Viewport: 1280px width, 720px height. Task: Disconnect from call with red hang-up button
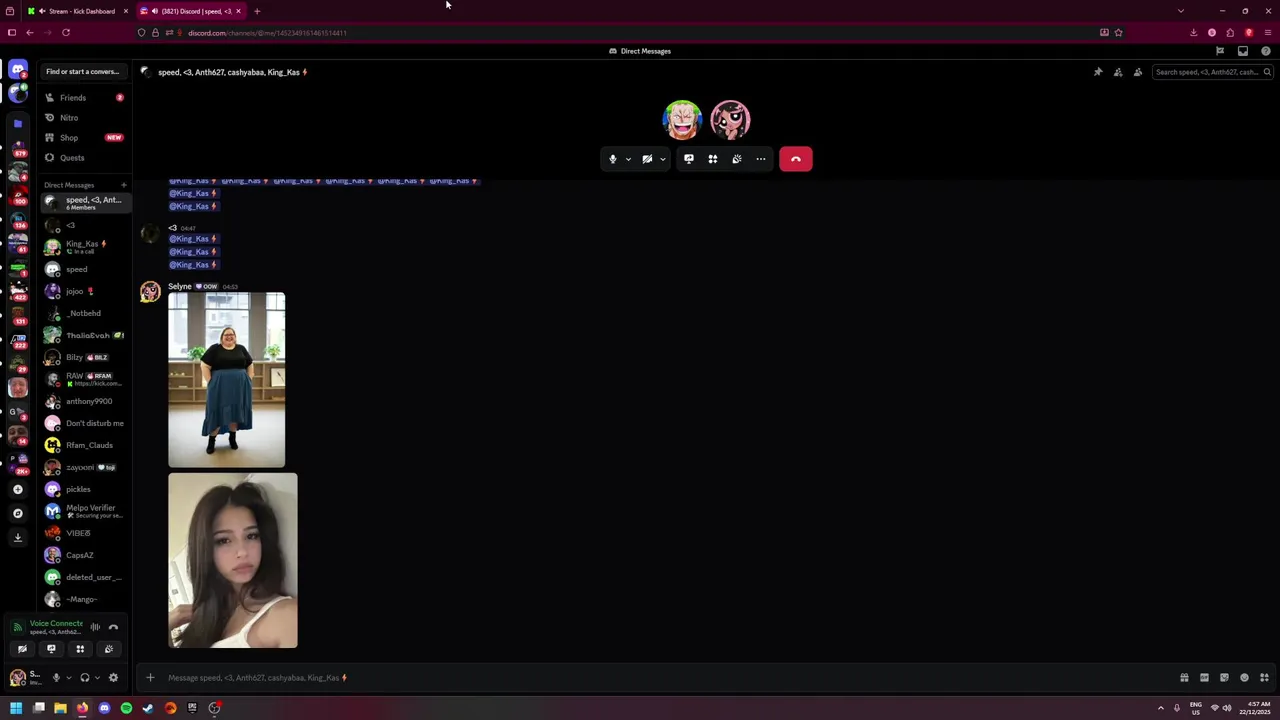tap(796, 159)
